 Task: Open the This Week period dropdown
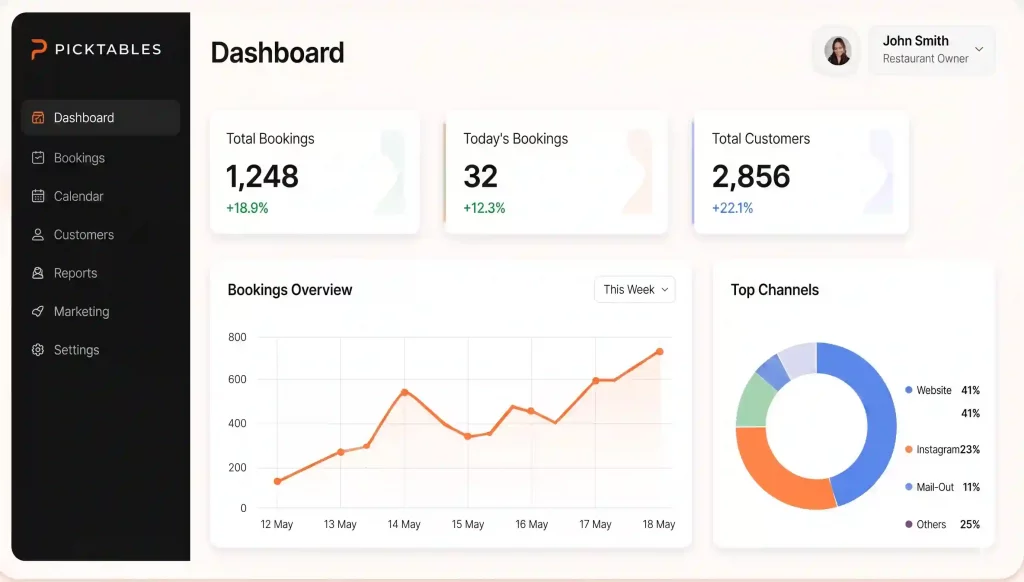tap(635, 289)
